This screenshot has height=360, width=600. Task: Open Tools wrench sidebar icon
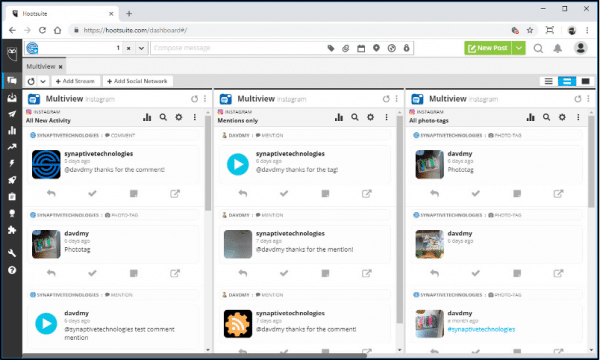[12, 253]
